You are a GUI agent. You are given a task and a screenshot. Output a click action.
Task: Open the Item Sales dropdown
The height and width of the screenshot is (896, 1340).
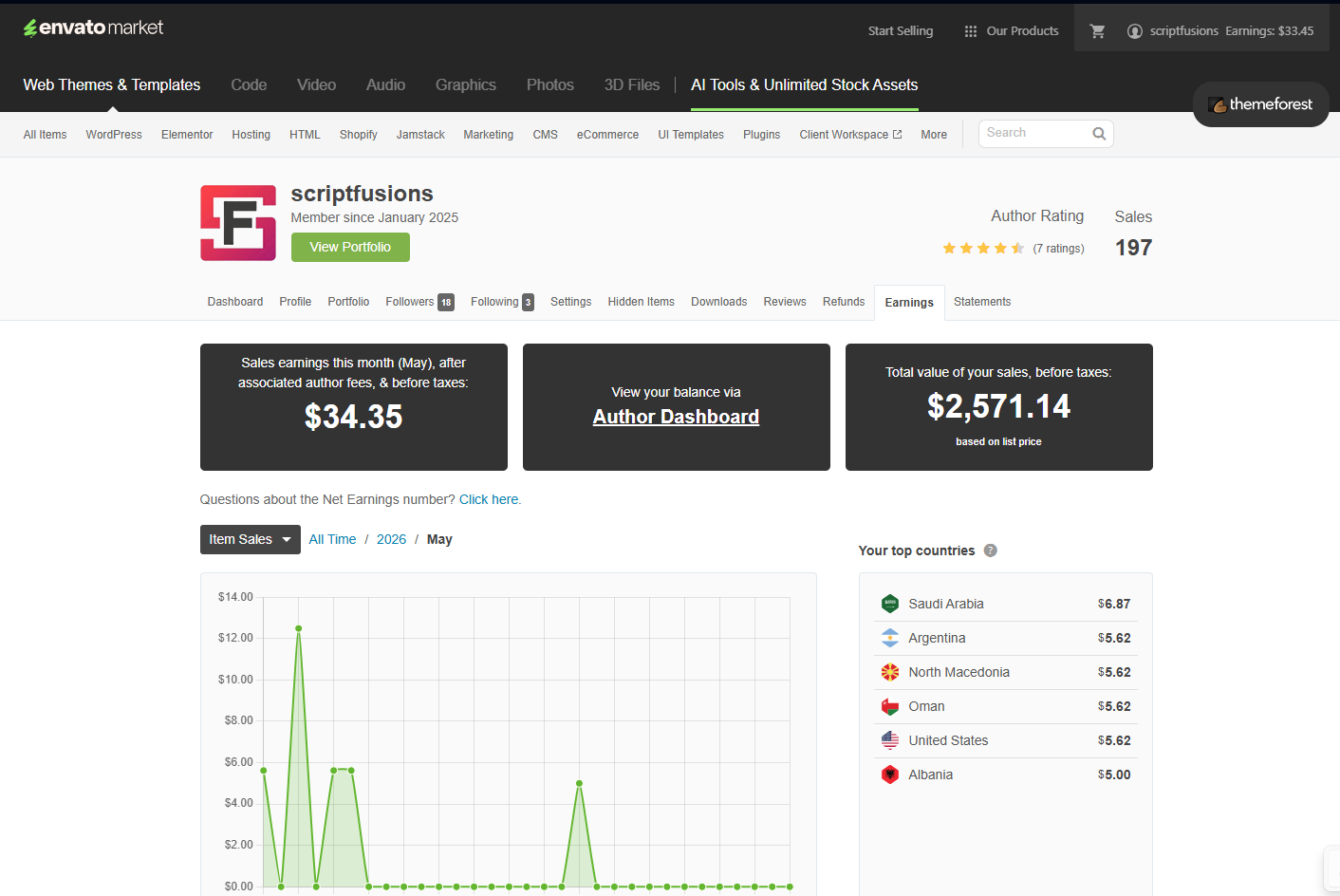[251, 539]
